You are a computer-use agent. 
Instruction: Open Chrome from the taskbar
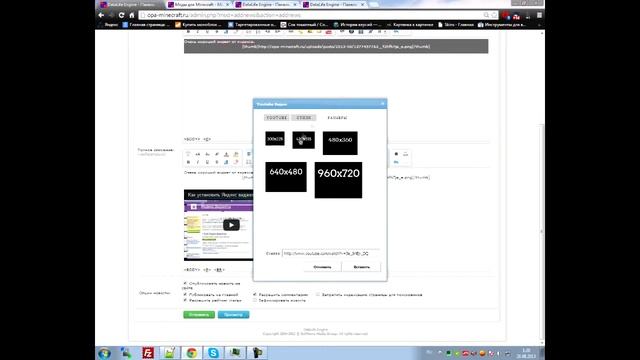click(191, 353)
